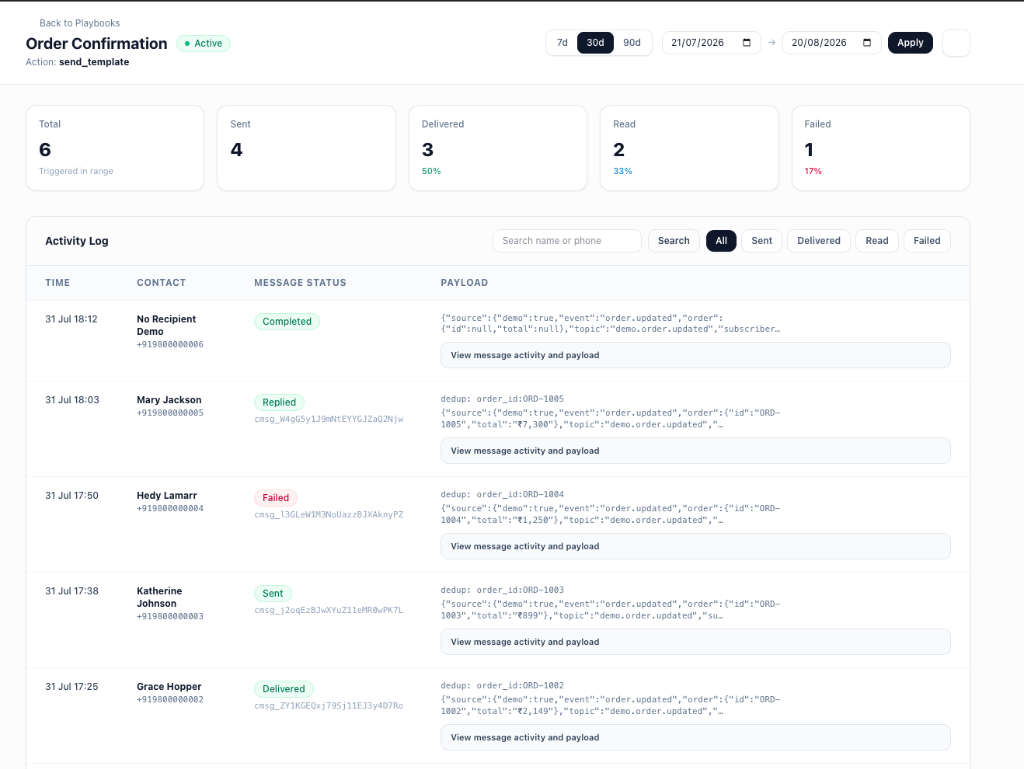Image resolution: width=1024 pixels, height=769 pixels.
Task: Filter Activity Log by Failed
Action: tap(927, 241)
